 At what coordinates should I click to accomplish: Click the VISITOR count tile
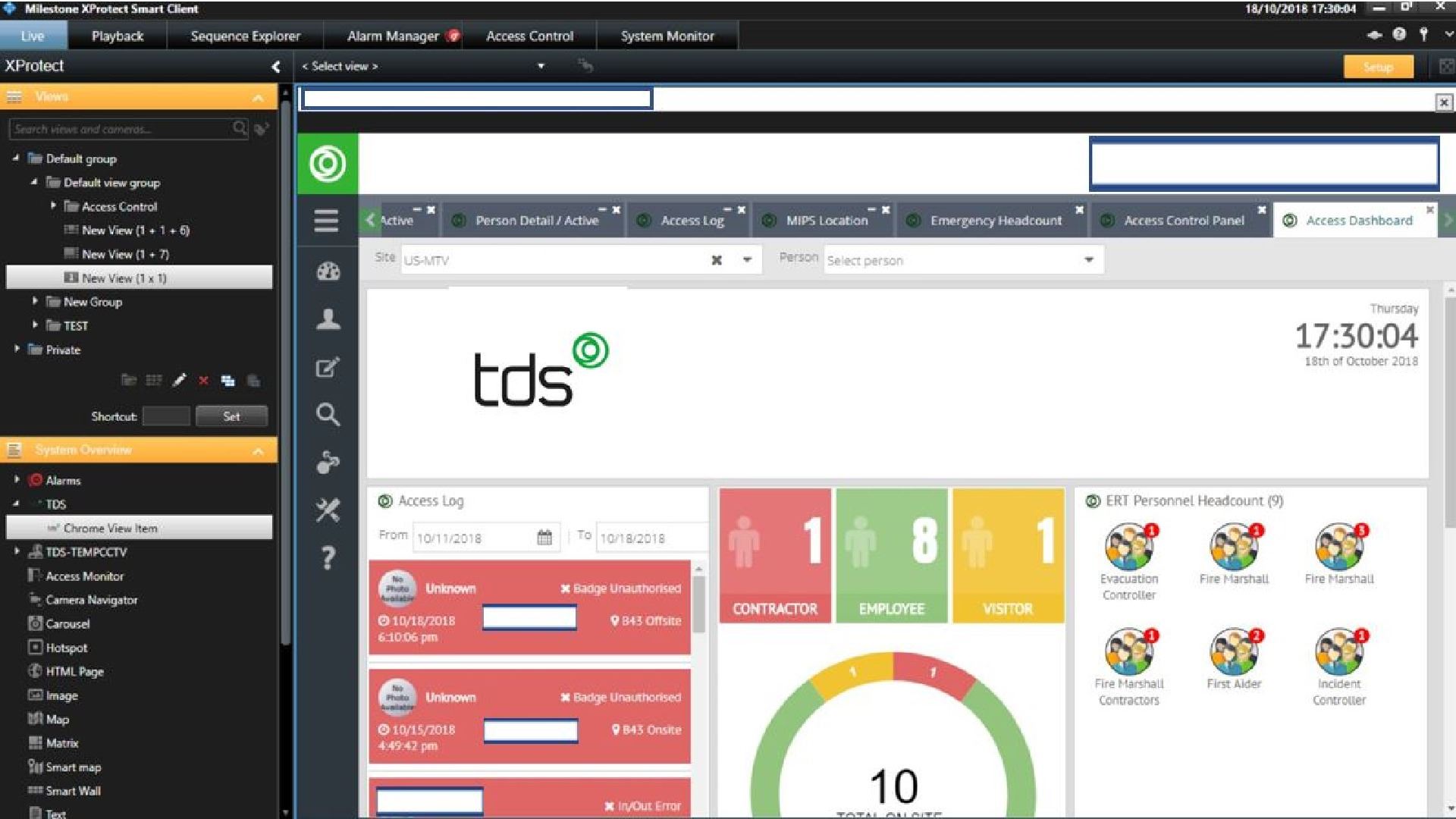tap(1008, 556)
